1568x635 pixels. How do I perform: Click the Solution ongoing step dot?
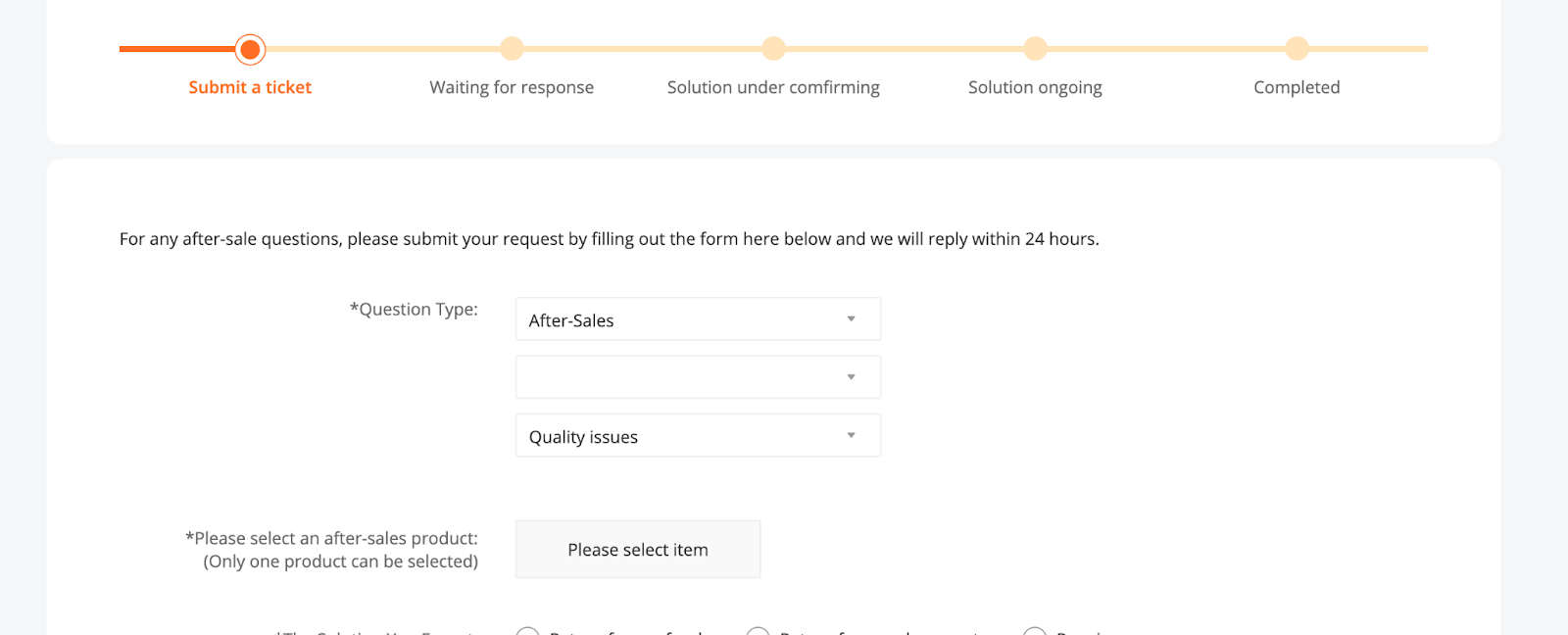click(1035, 49)
